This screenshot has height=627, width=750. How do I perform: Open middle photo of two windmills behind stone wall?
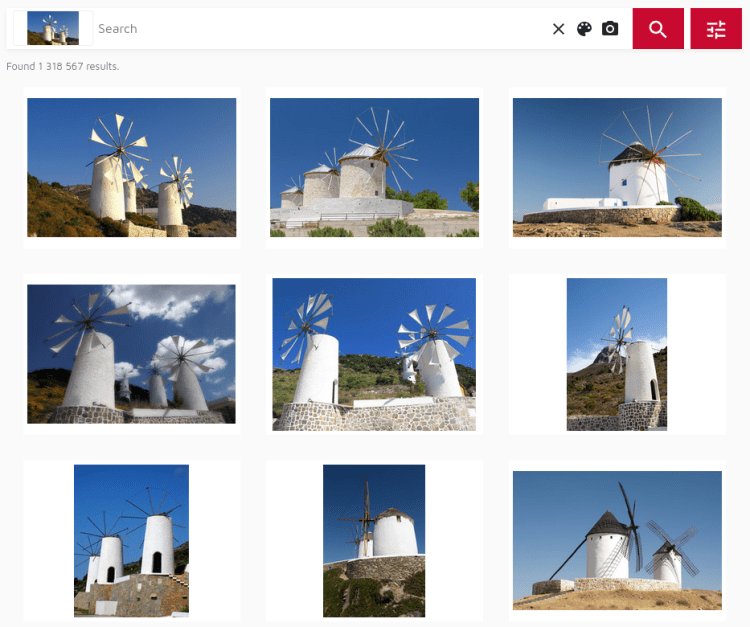click(x=374, y=354)
